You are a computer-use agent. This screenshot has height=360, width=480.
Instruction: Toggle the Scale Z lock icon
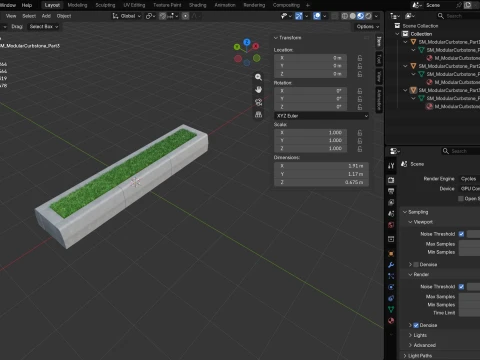click(360, 149)
